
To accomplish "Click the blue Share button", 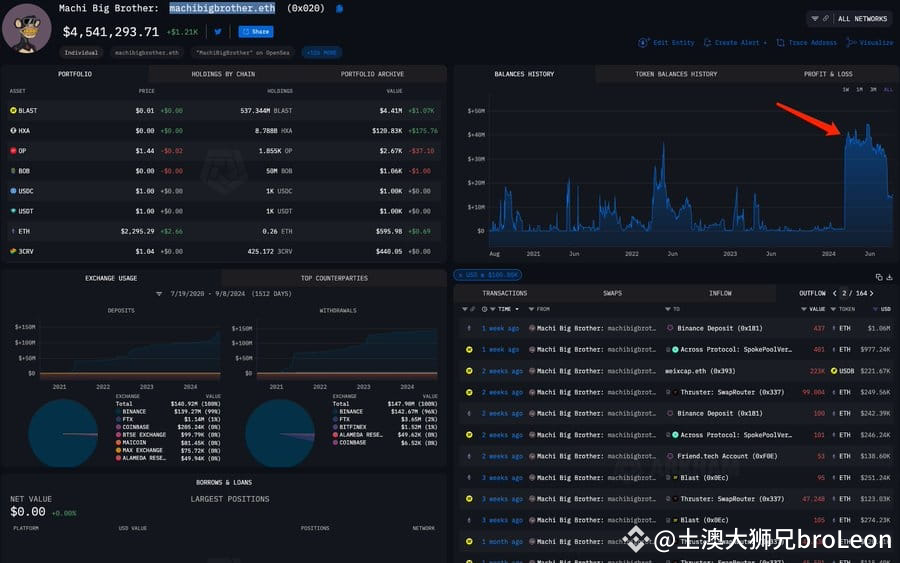I will coord(255,32).
